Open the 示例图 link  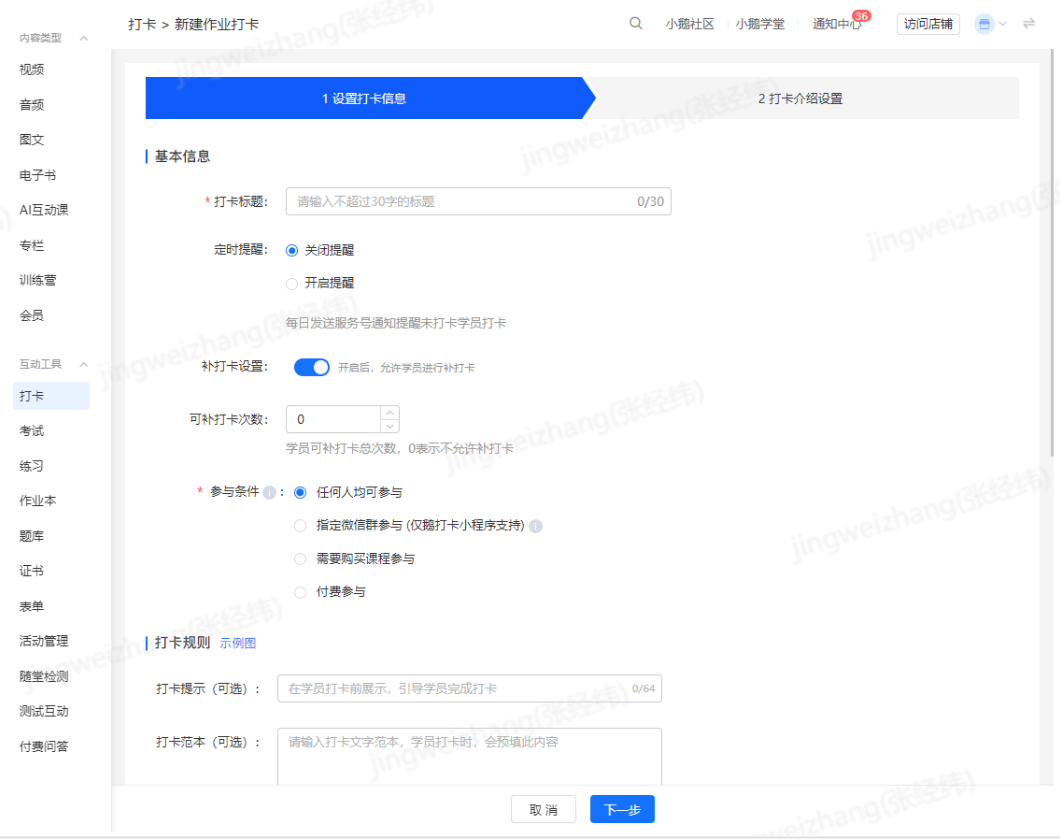coord(238,644)
